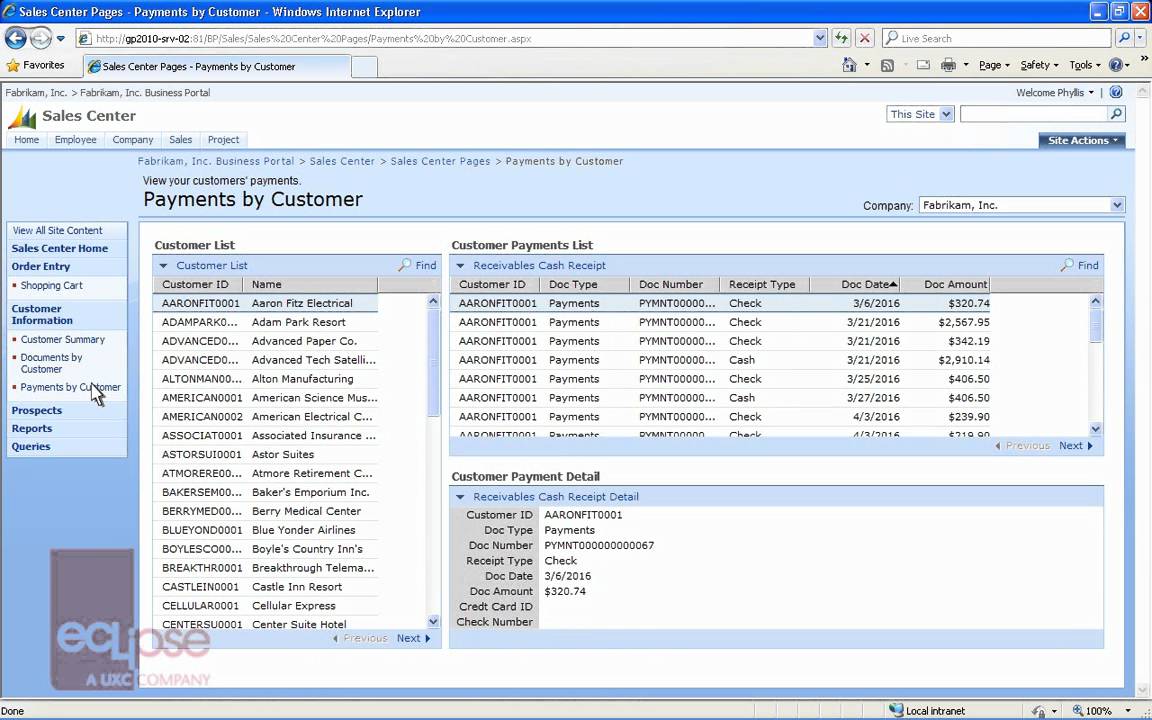Click the Read Mail envelope icon
Screen dimensions: 1152x720
[924, 65]
